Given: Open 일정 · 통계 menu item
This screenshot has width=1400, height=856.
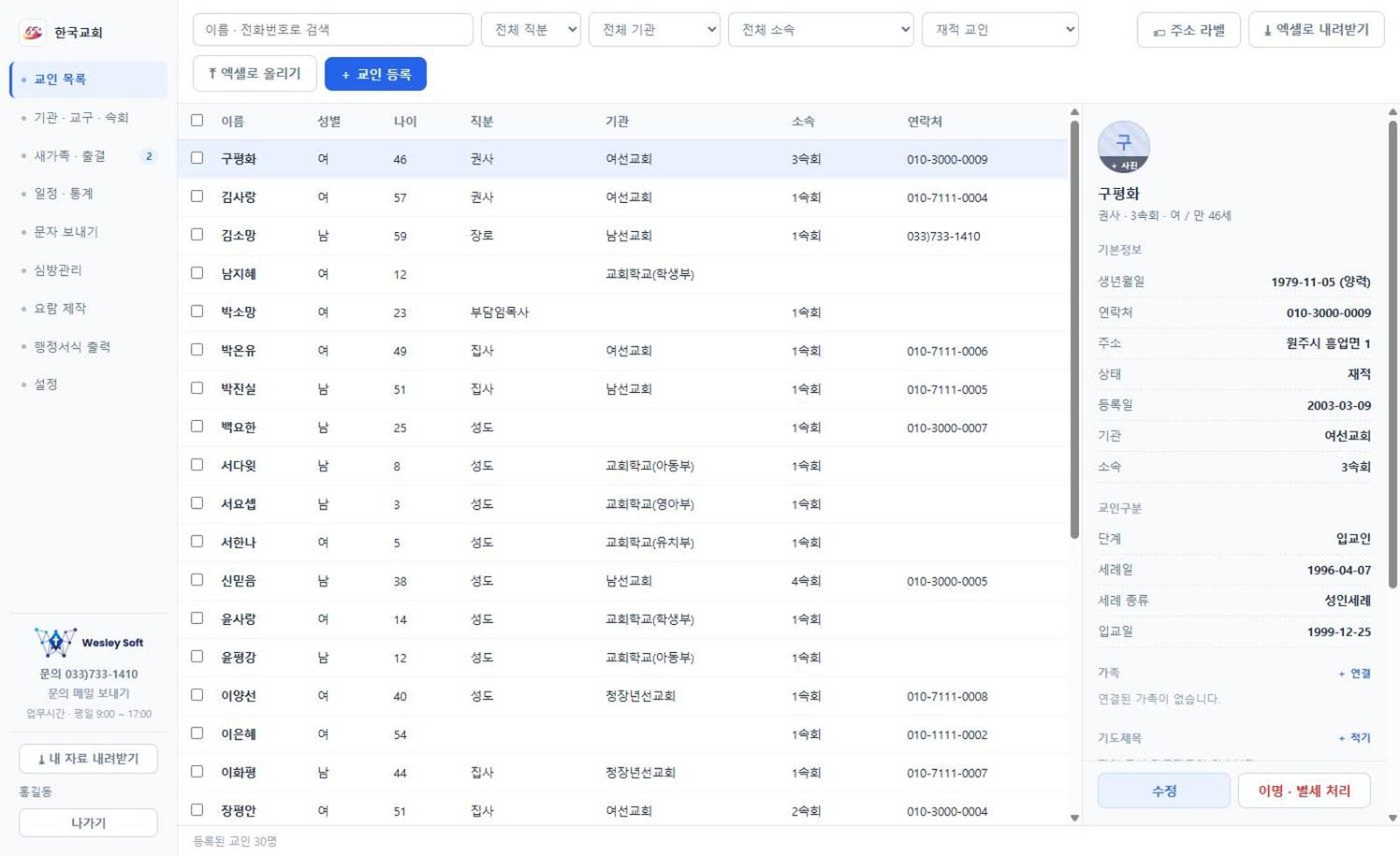Looking at the screenshot, I should (x=88, y=193).
